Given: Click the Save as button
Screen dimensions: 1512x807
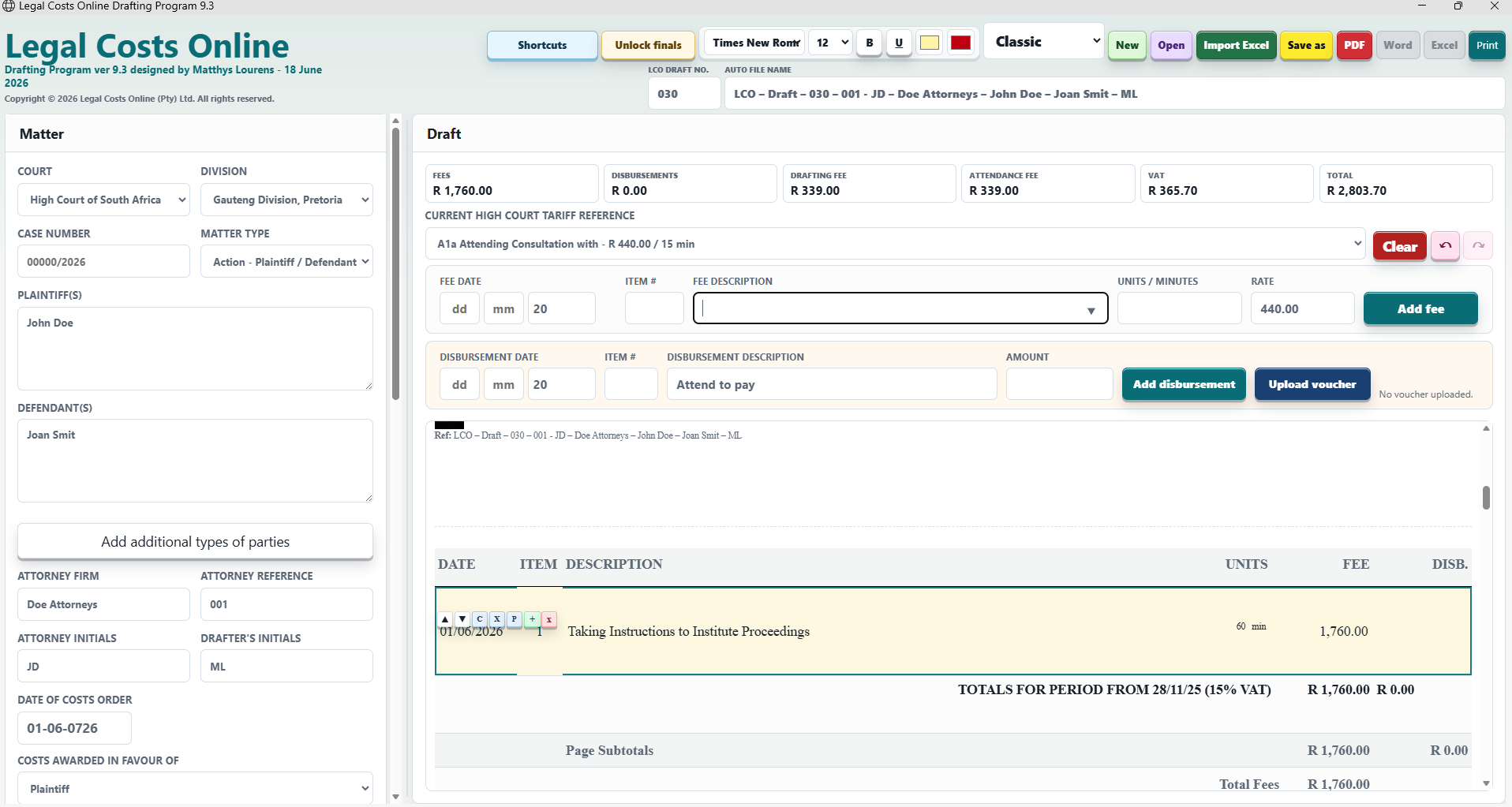Looking at the screenshot, I should click(x=1306, y=45).
